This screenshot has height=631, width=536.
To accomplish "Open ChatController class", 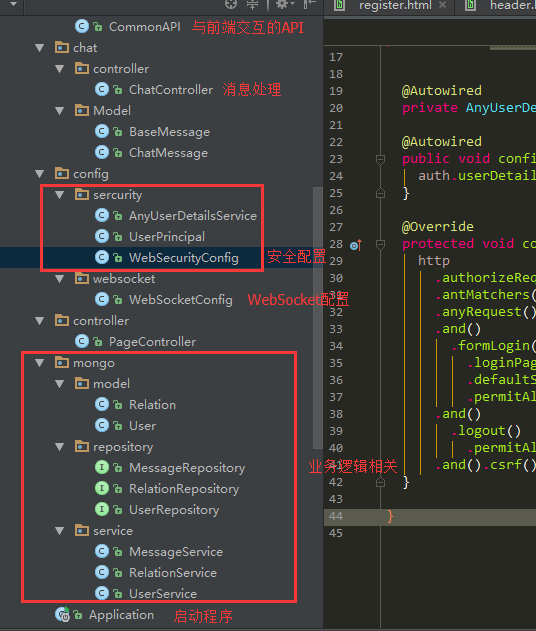I will pos(171,90).
